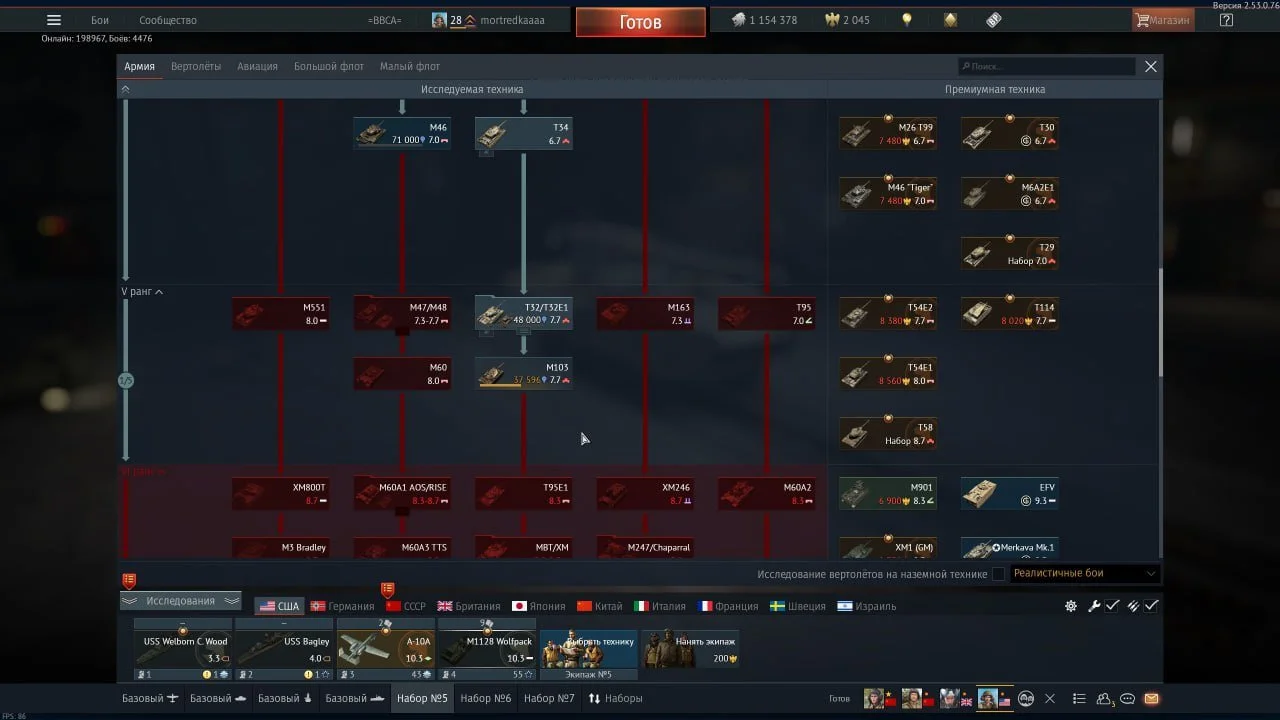Image resolution: width=1280 pixels, height=720 pixels.
Task: Toggle helicopter research on ground vehicles checkbox
Action: (998, 574)
